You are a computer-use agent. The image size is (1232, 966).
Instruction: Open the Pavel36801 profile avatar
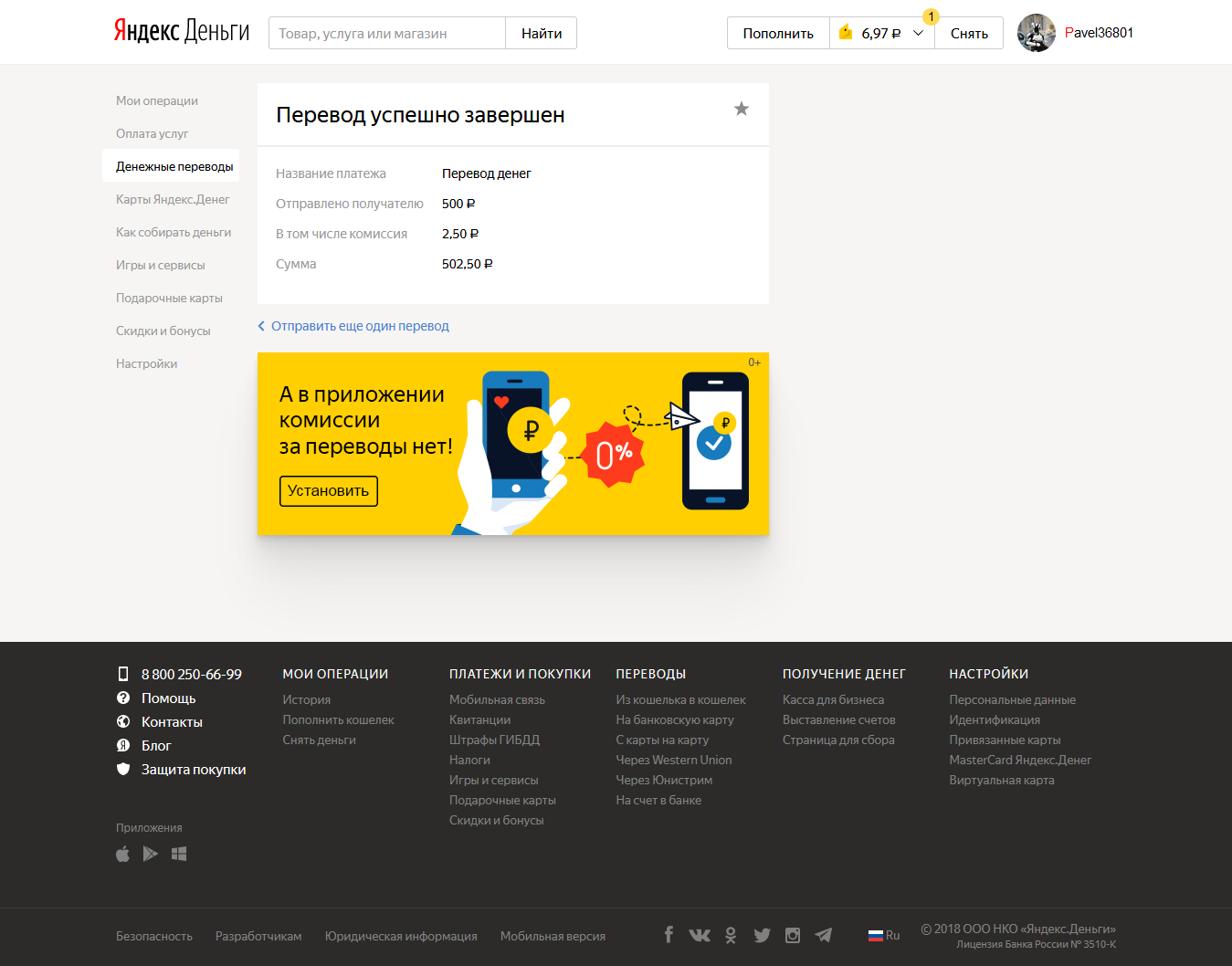(x=1037, y=33)
